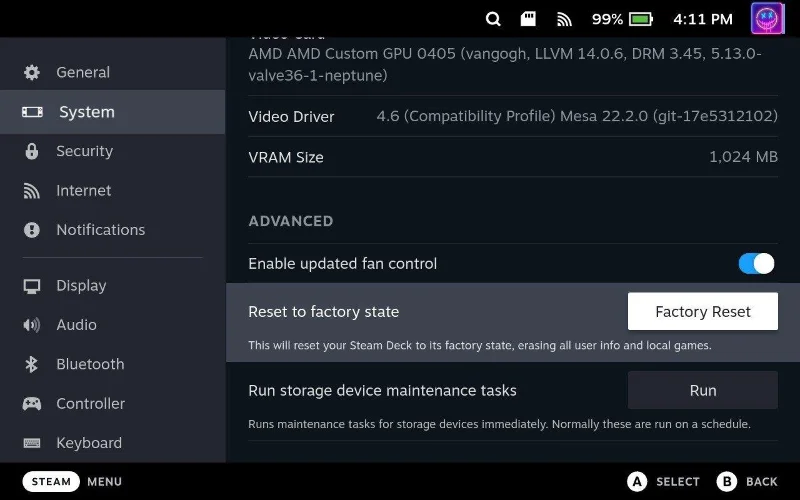Click the B Back footer button
The image size is (800, 500).
(745, 481)
